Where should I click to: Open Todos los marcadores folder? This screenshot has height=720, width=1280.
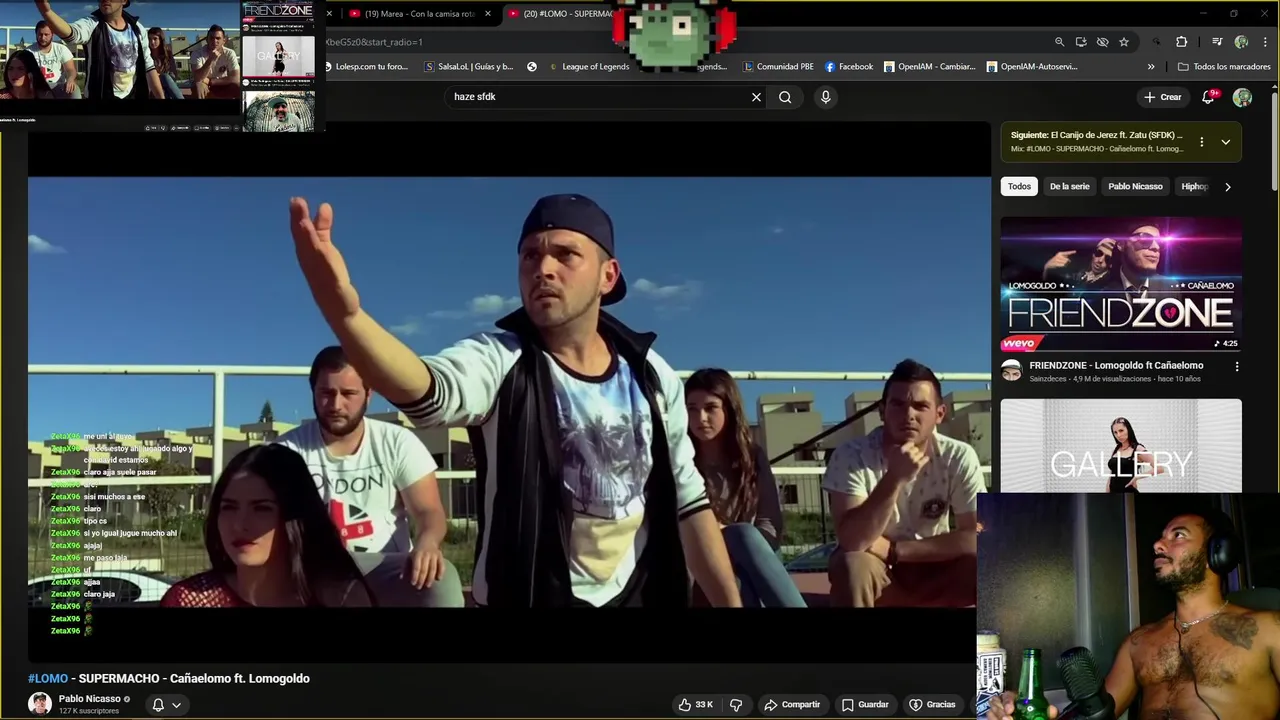[x=1224, y=67]
